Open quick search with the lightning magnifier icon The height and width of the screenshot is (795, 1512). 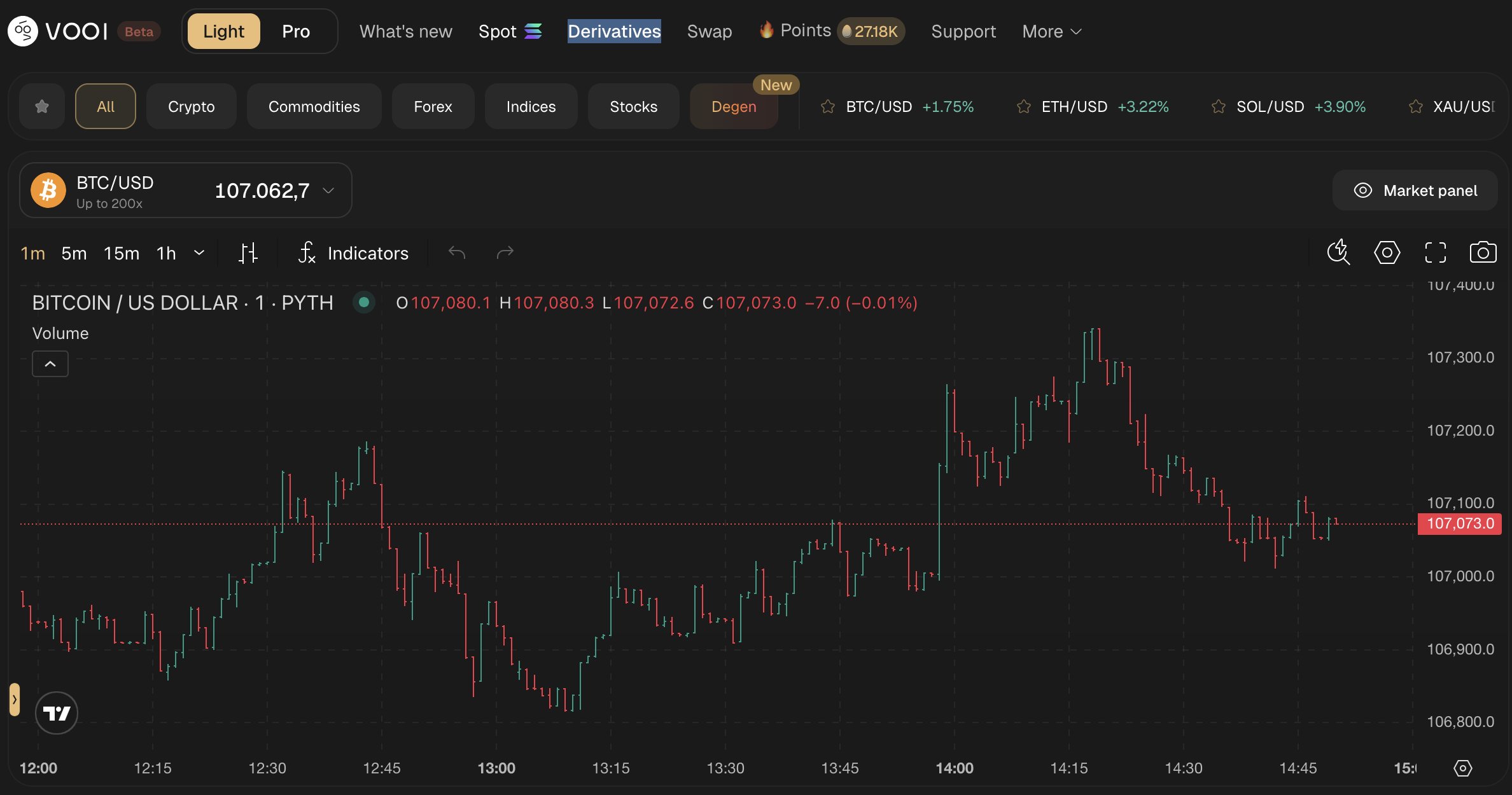pos(1339,252)
